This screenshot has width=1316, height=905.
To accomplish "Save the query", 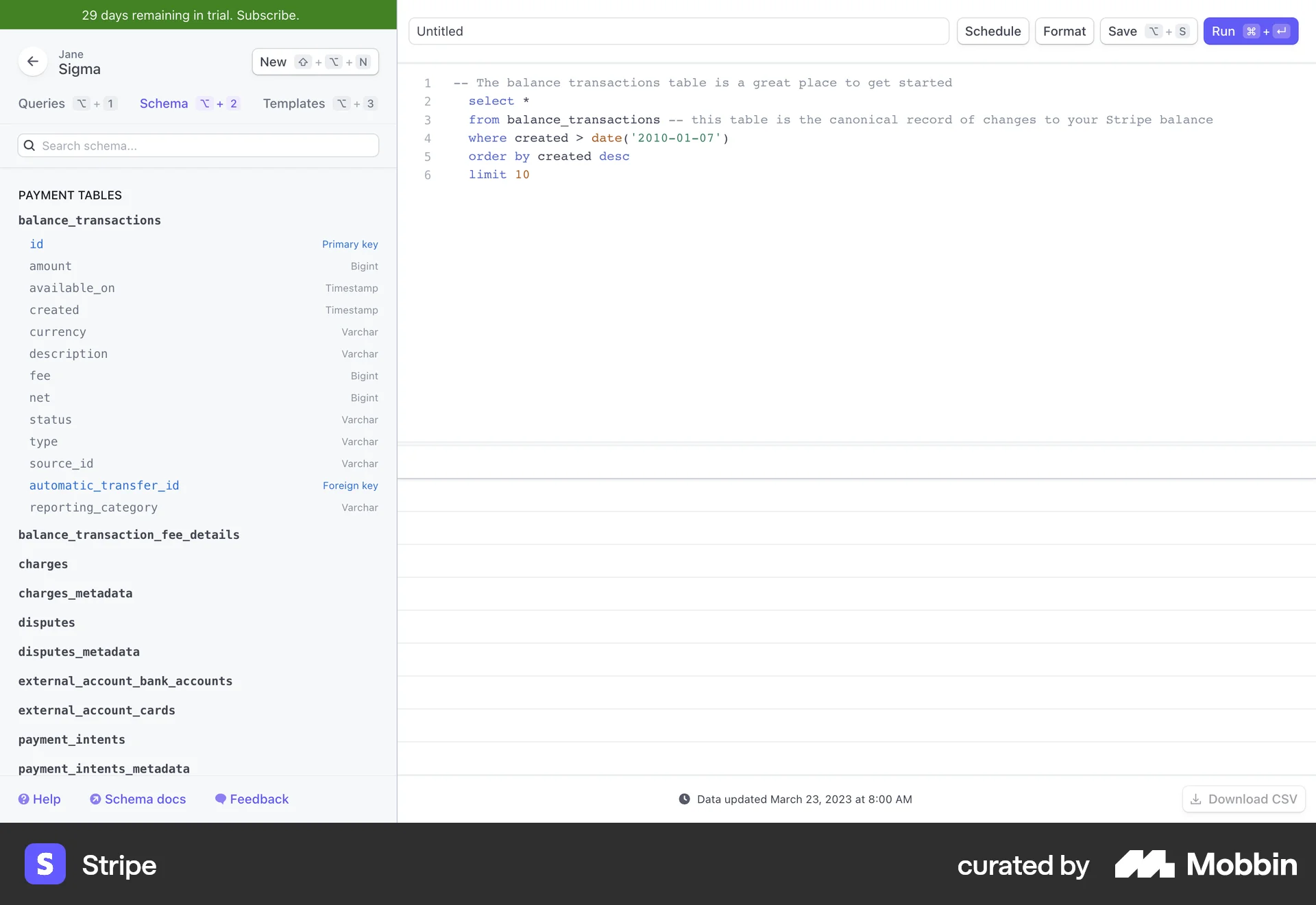I will [1122, 31].
